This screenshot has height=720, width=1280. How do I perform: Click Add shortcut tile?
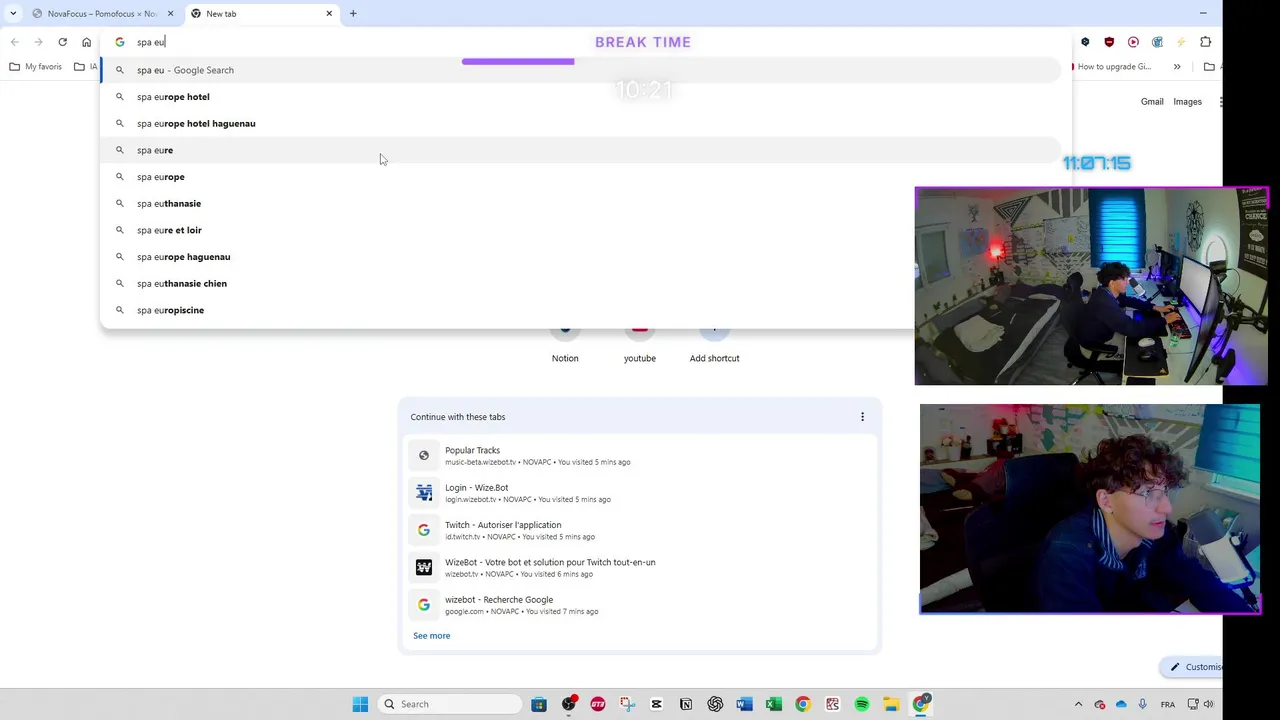714,345
